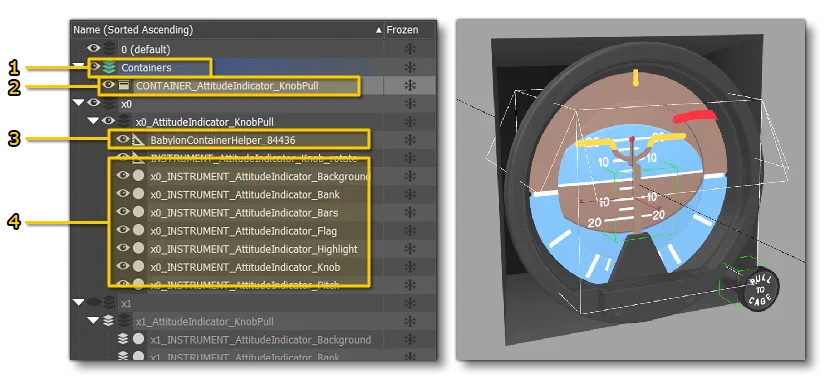825x380 pixels.
Task: Click the Frozen snowflake for x0_INSTRUMENT_AttitudeIndicator_Bank
Action: click(x=410, y=195)
